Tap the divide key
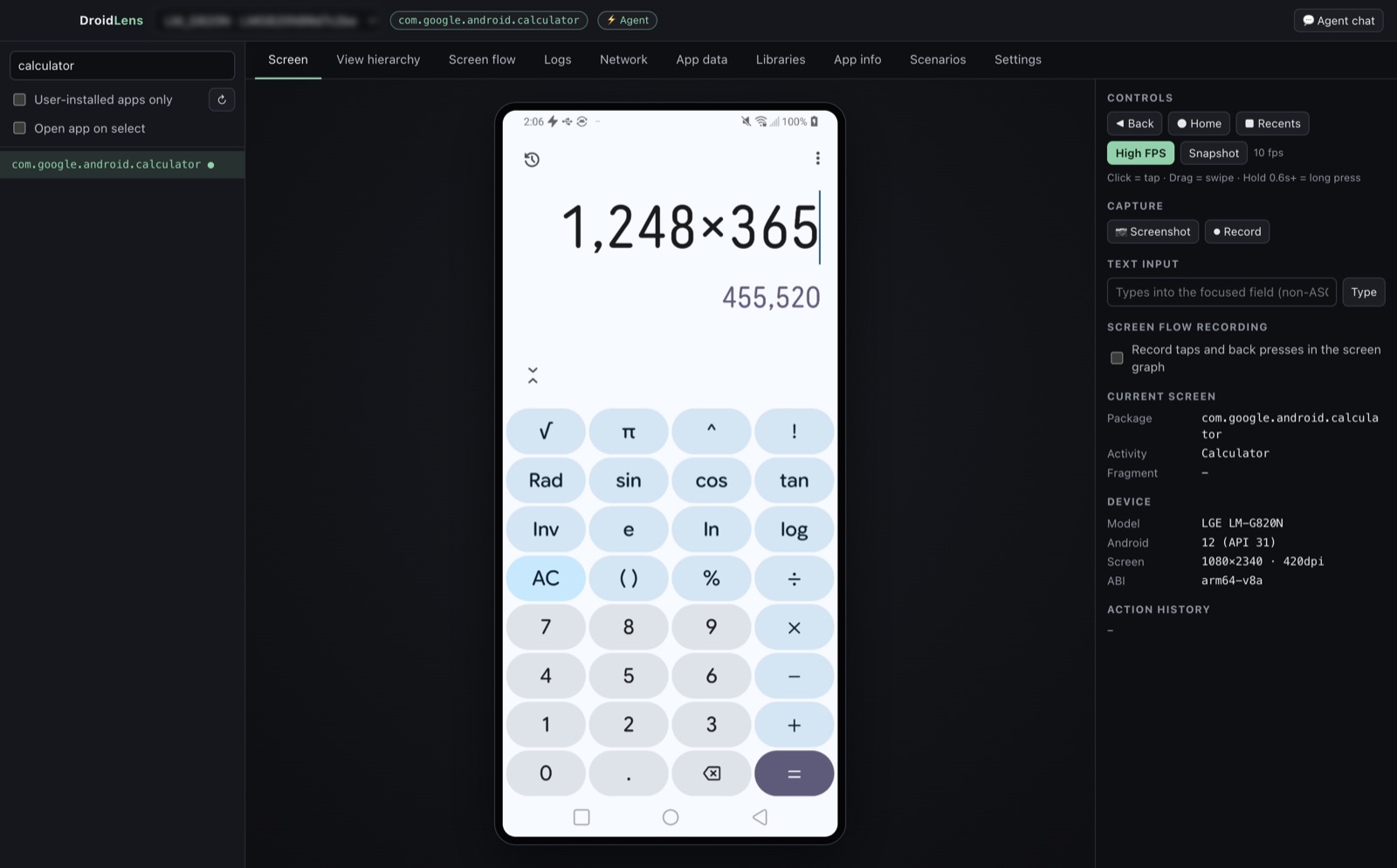This screenshot has width=1397, height=868. coord(794,578)
